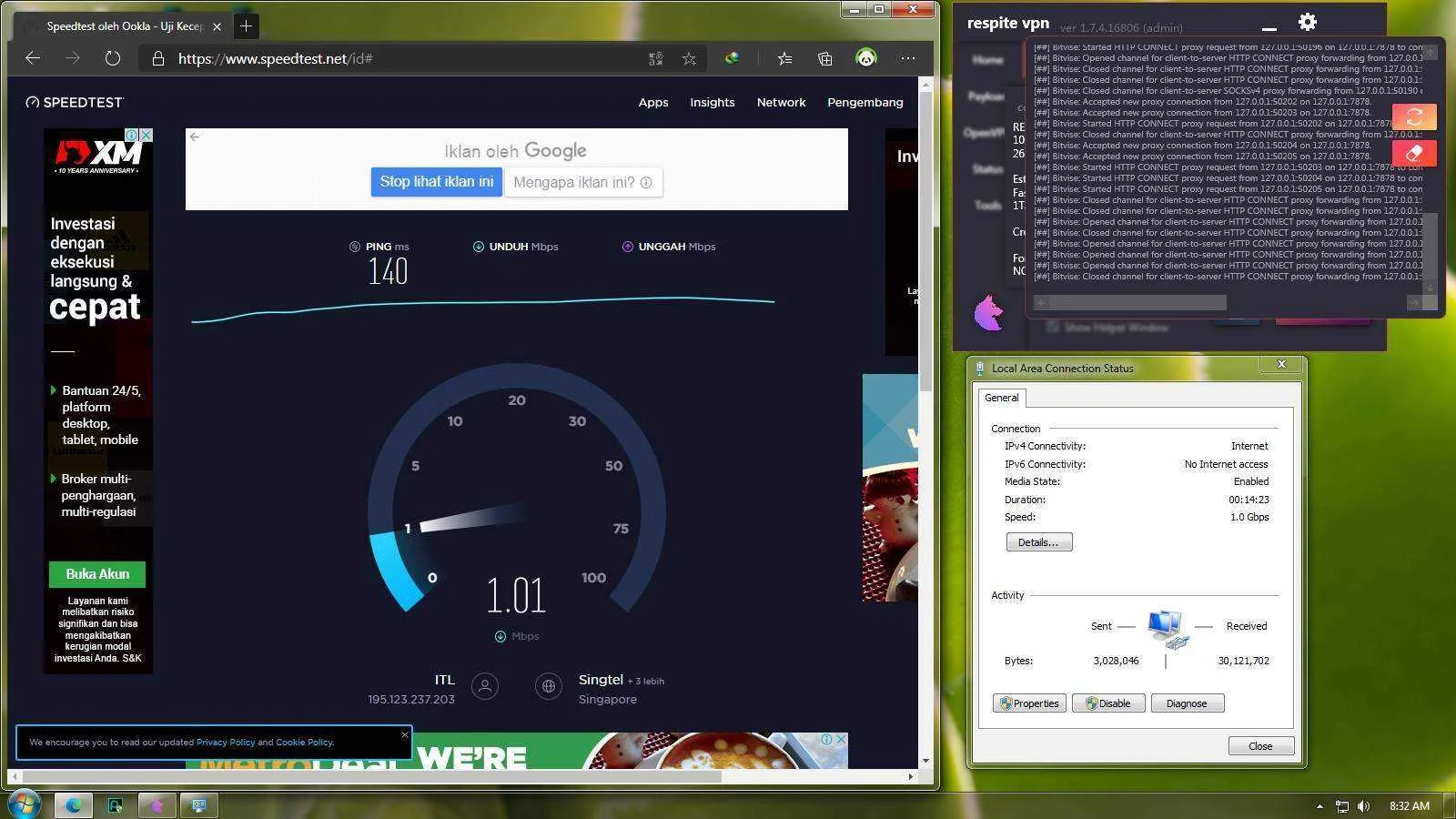Open browser Settings and more menu
This screenshot has width=1456, height=819.
click(x=907, y=58)
